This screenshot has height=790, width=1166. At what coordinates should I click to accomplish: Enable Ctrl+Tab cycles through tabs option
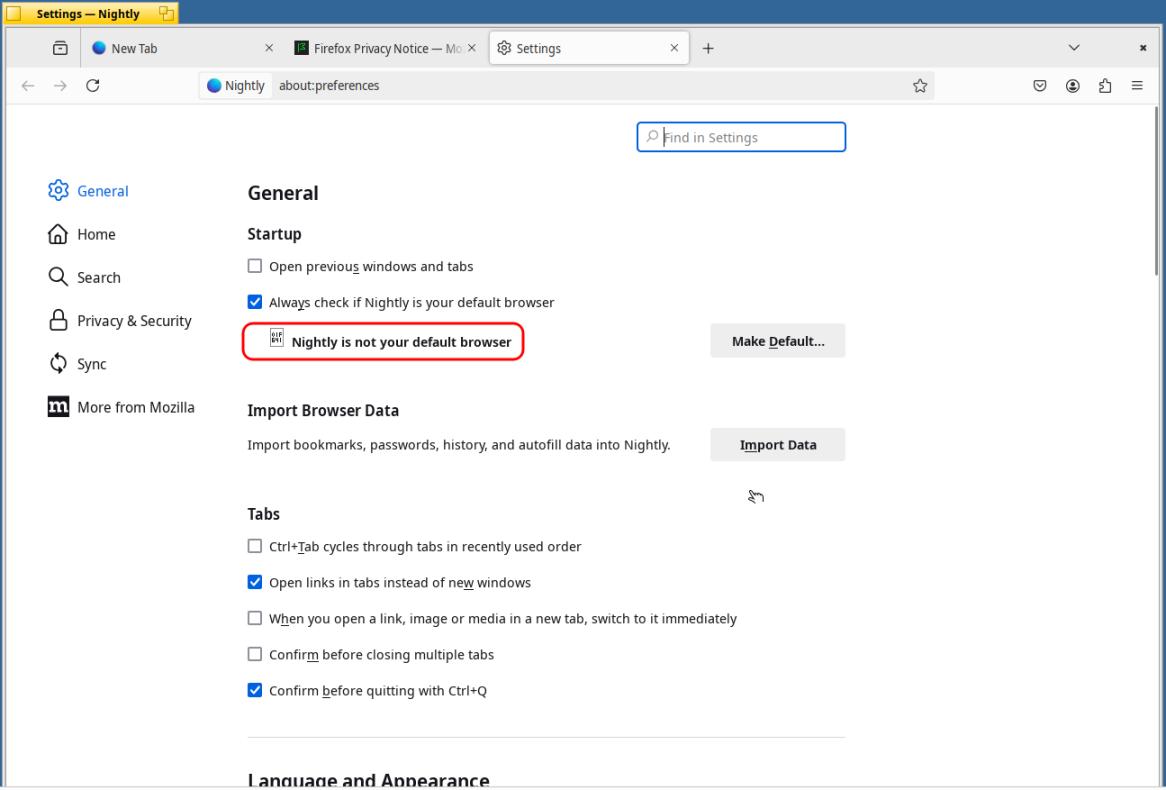pos(255,546)
